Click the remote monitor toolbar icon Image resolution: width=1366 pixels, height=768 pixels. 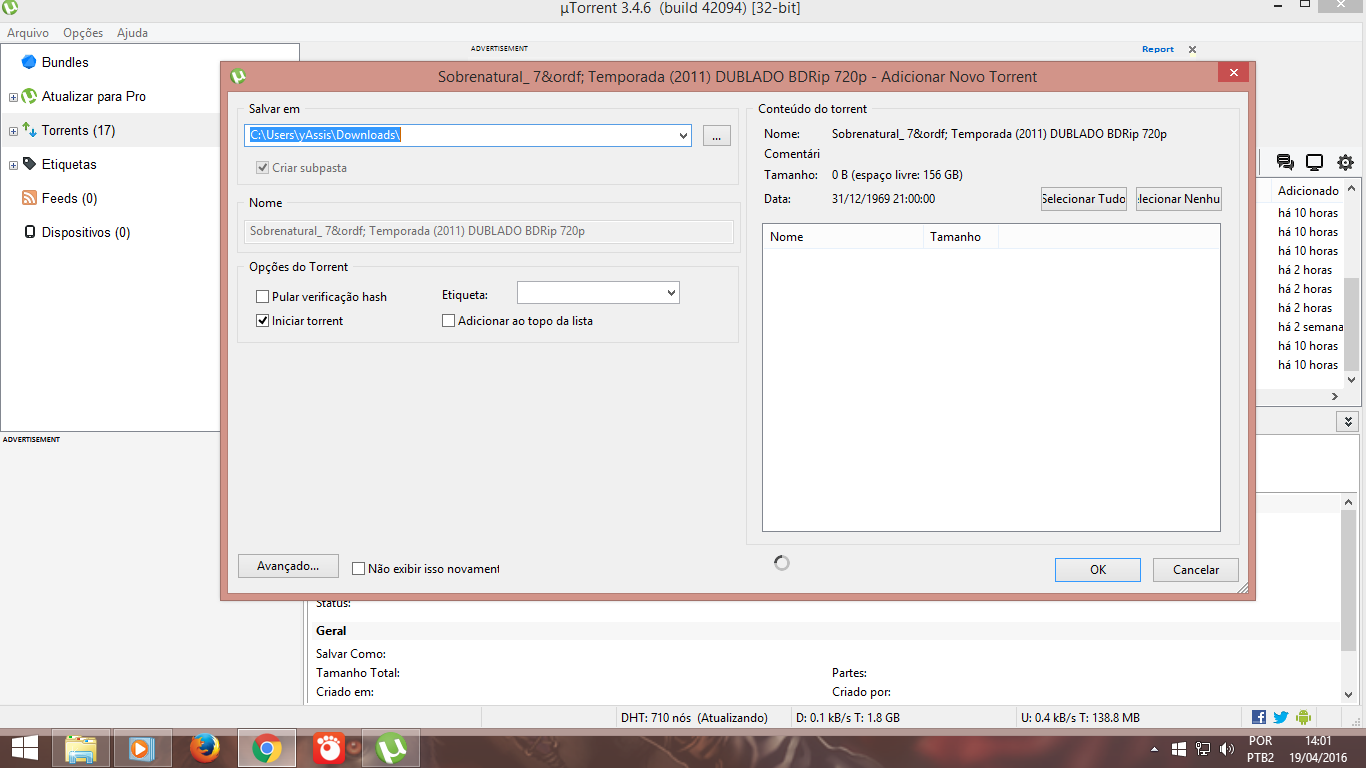tap(1315, 162)
